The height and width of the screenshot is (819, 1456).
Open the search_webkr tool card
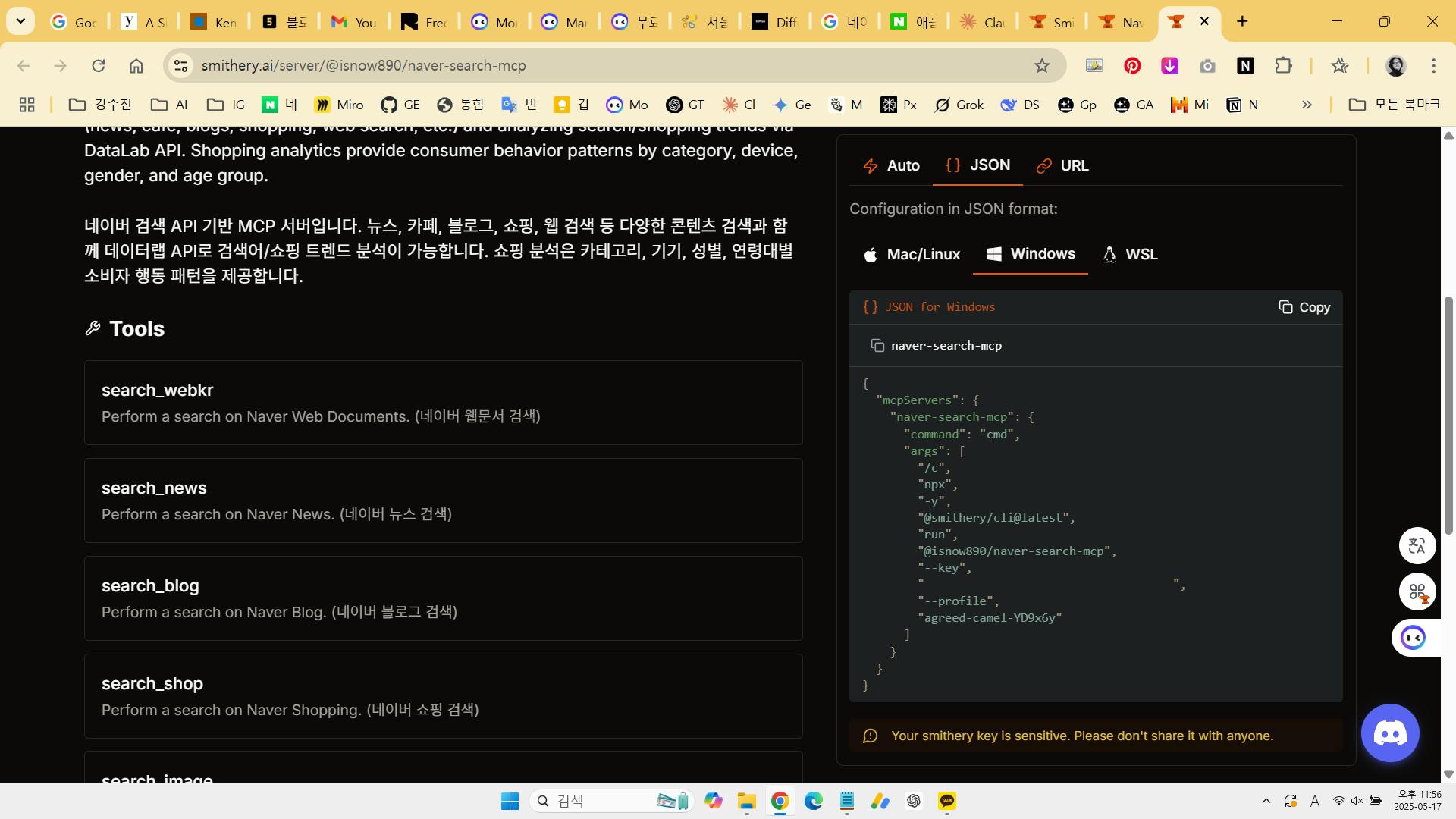pyautogui.click(x=443, y=403)
